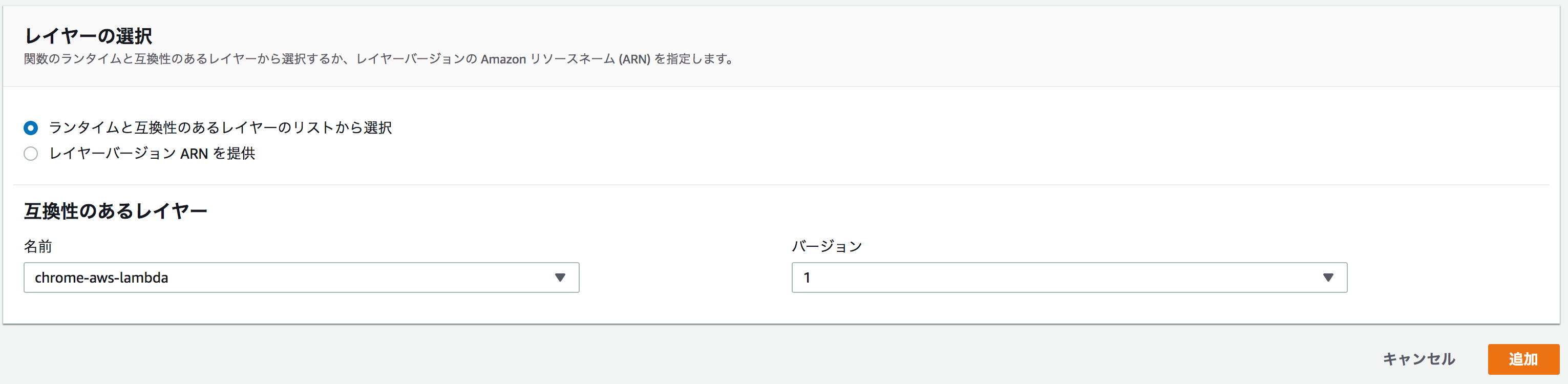Click the currently selected runtime layer radio
This screenshot has height=384, width=1568.
tap(30, 128)
